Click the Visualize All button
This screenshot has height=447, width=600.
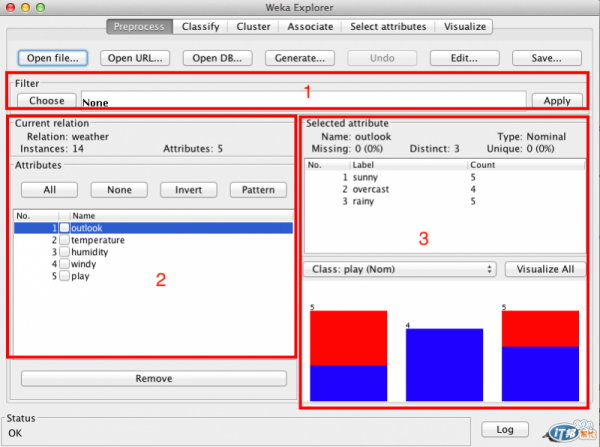coord(545,269)
